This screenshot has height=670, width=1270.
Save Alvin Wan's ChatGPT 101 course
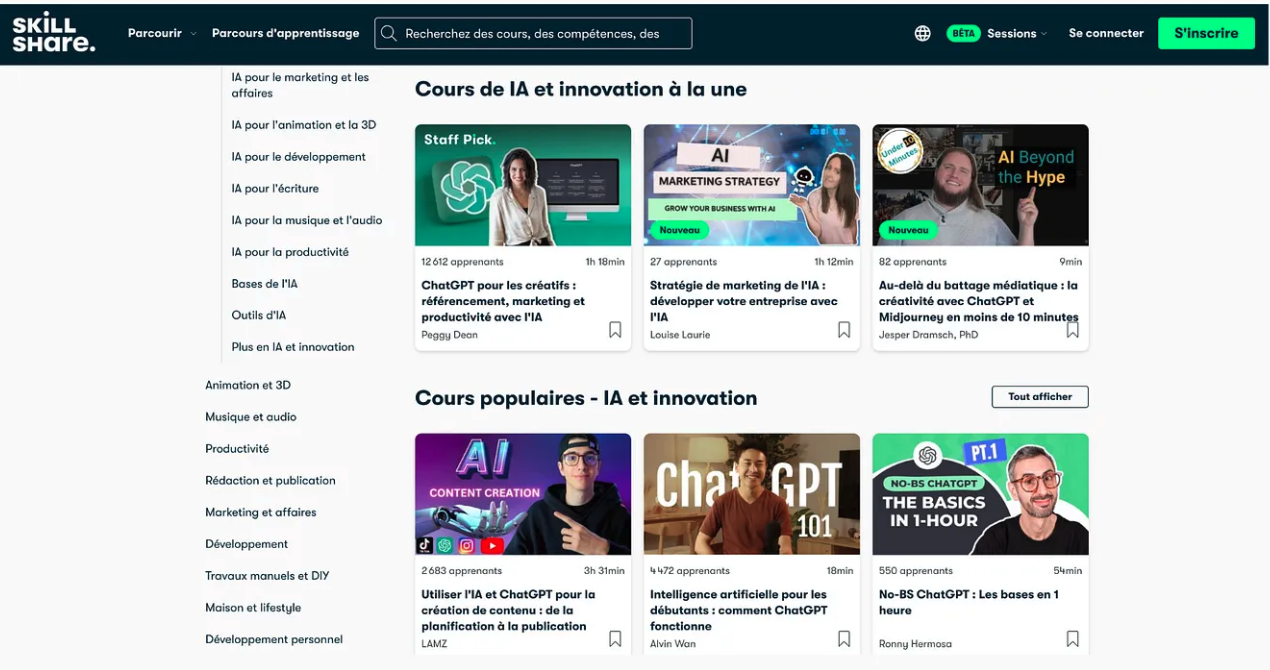[844, 638]
